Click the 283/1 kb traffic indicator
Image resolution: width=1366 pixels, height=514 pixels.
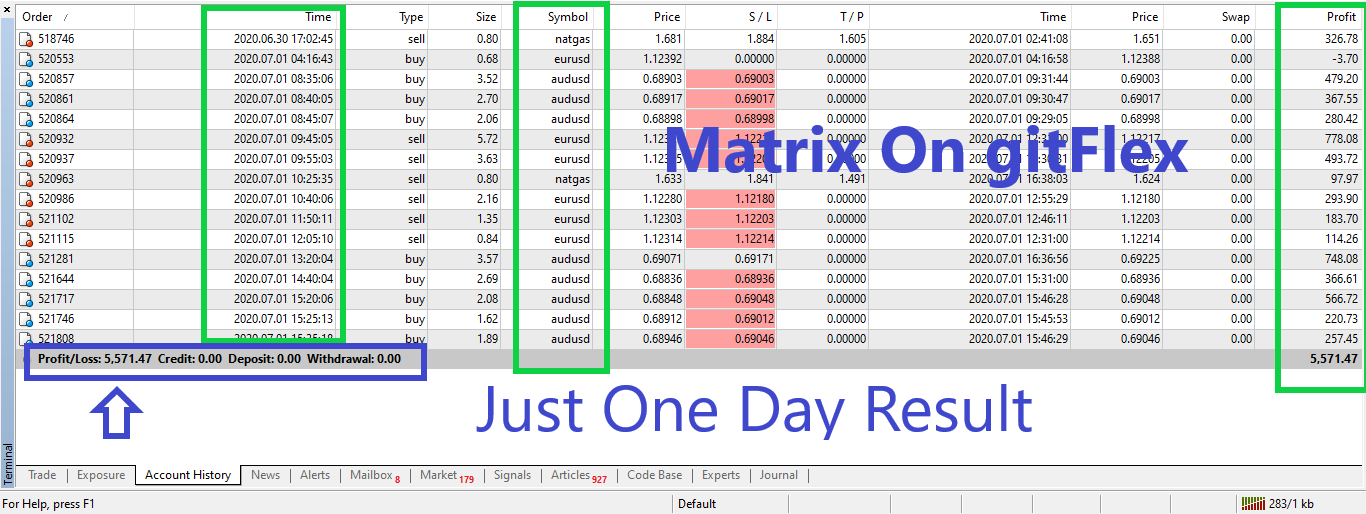(1291, 504)
